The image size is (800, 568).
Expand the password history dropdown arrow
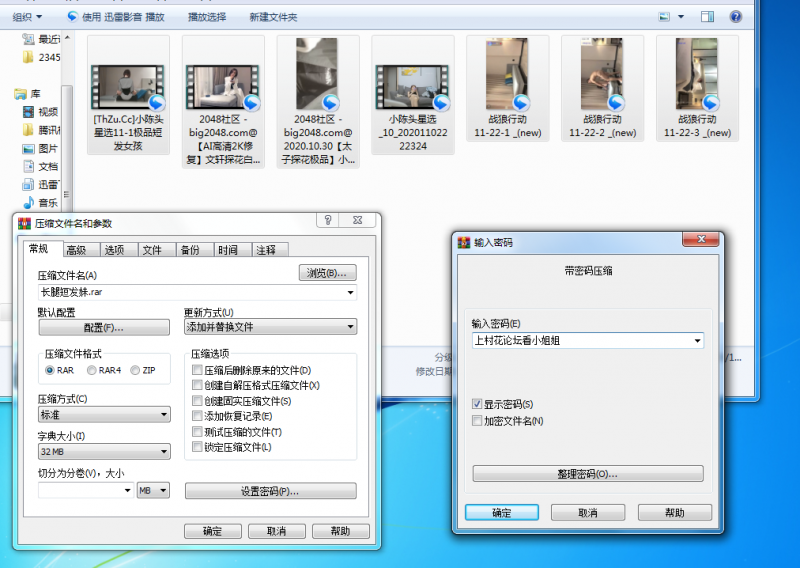(697, 340)
